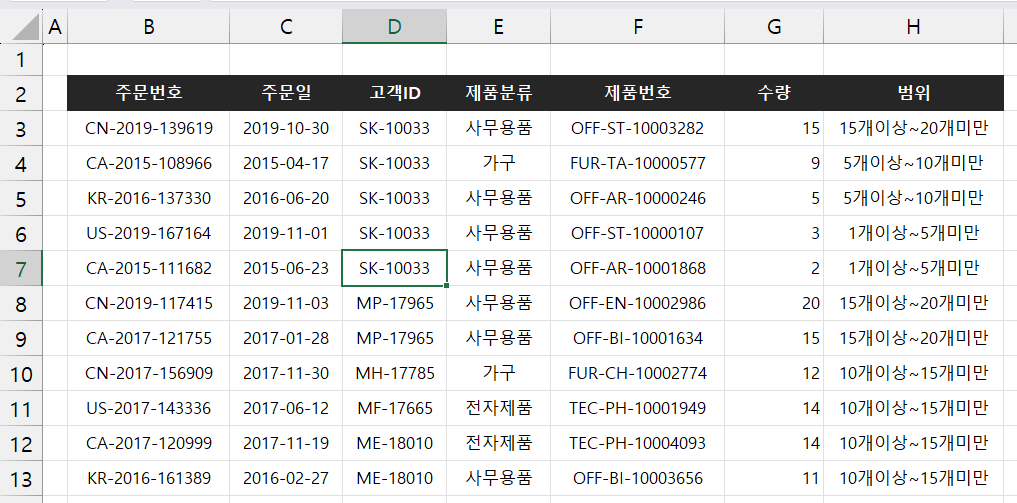Select customer ID cell MF-17665
The image size is (1017, 503).
click(x=394, y=408)
